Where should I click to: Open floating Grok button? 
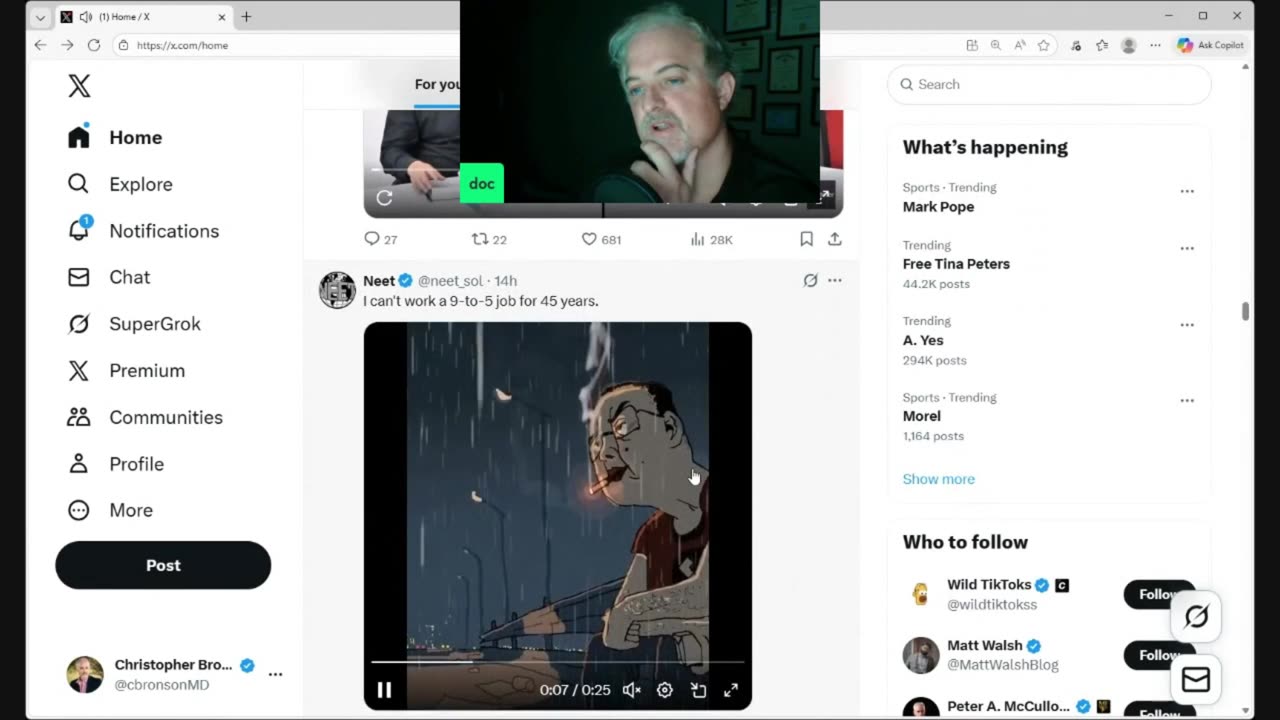[1196, 617]
